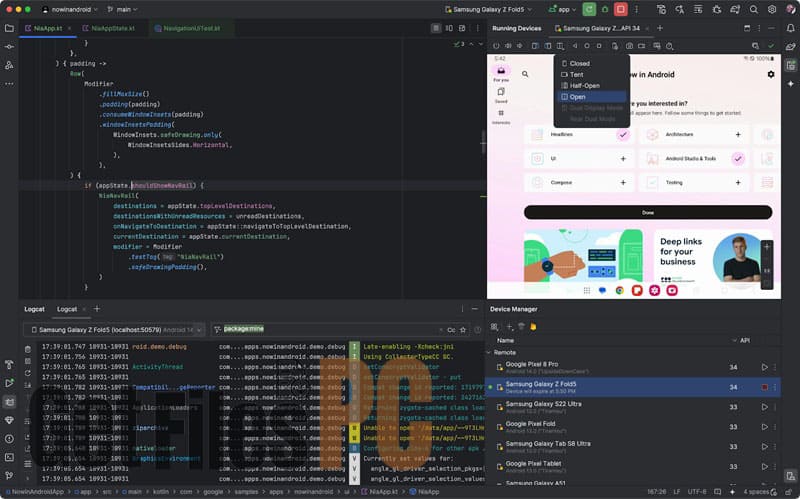Open the Samsung Galaxy Z Fold5 device selector
This screenshot has width=800, height=499.
(488, 9)
